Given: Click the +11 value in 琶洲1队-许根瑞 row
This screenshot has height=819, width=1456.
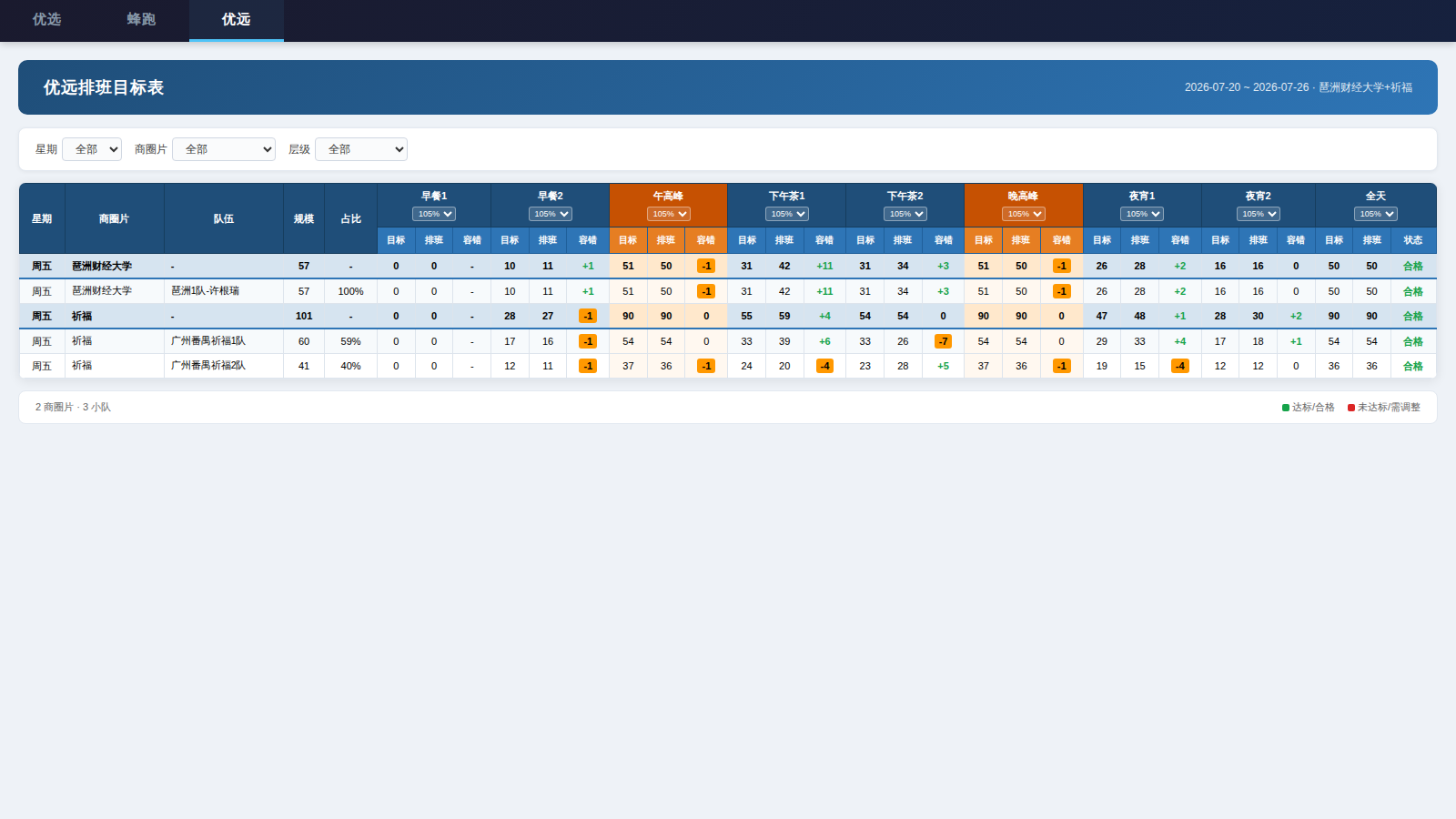Looking at the screenshot, I should click(824, 291).
